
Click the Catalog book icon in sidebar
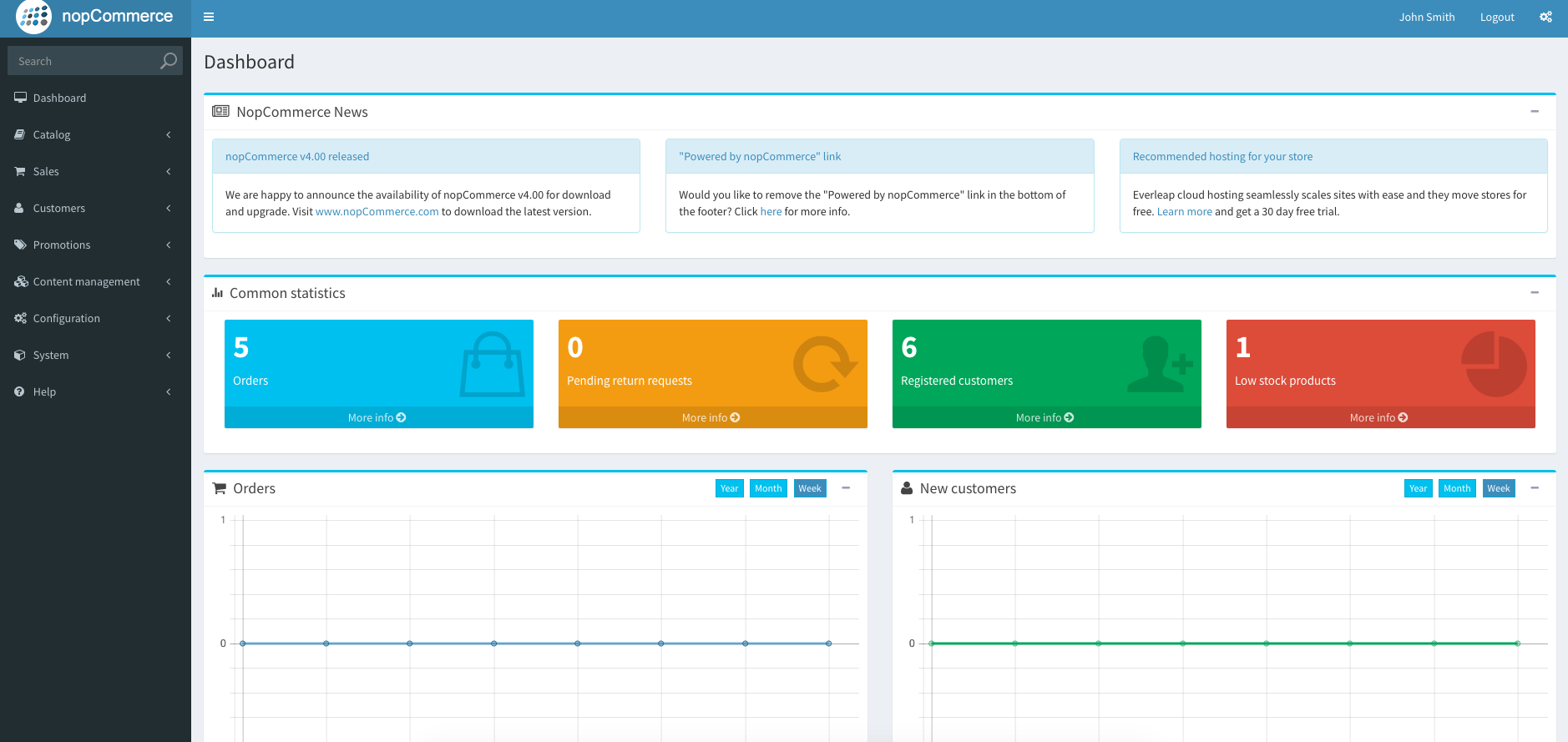(20, 134)
